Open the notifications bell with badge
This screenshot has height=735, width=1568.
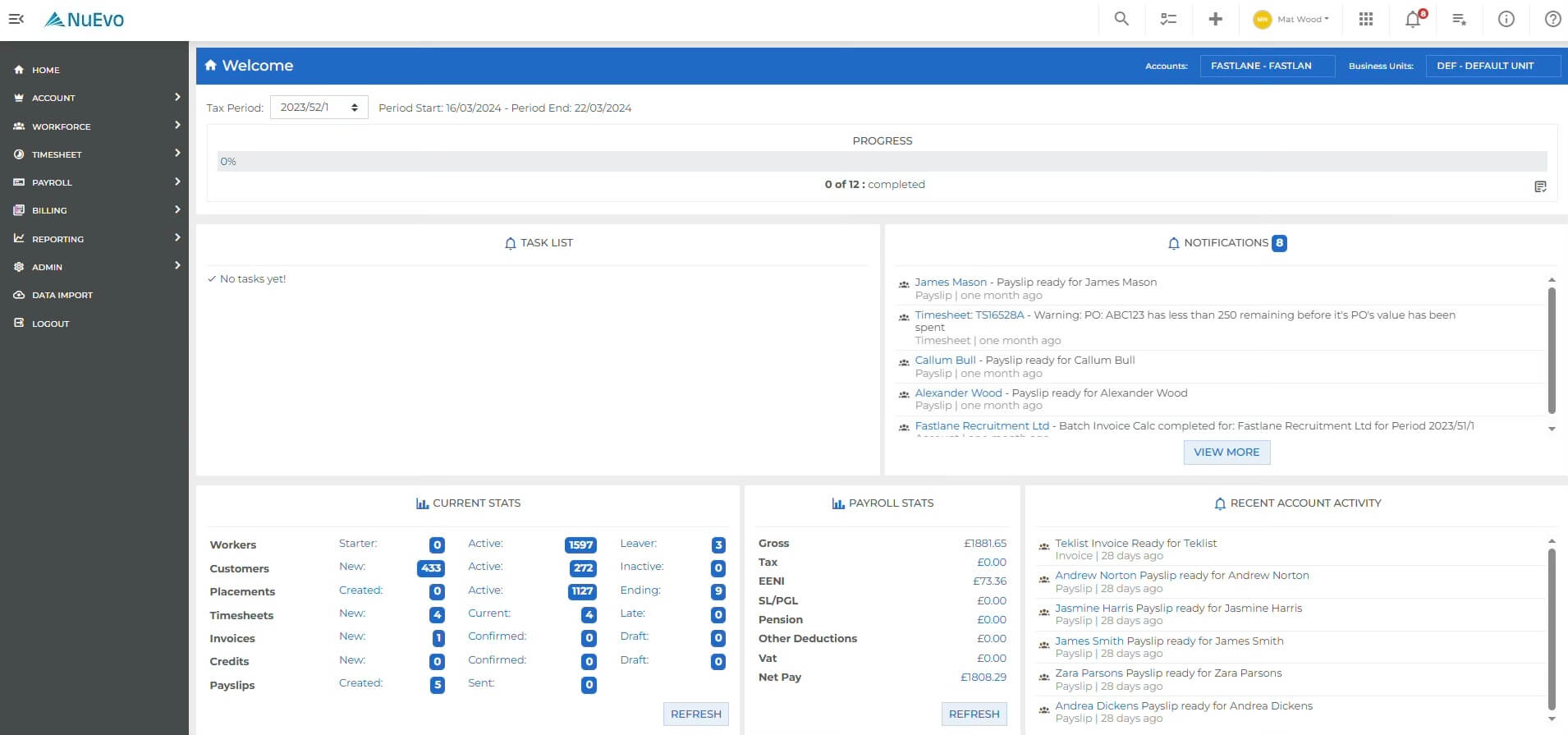pos(1414,18)
